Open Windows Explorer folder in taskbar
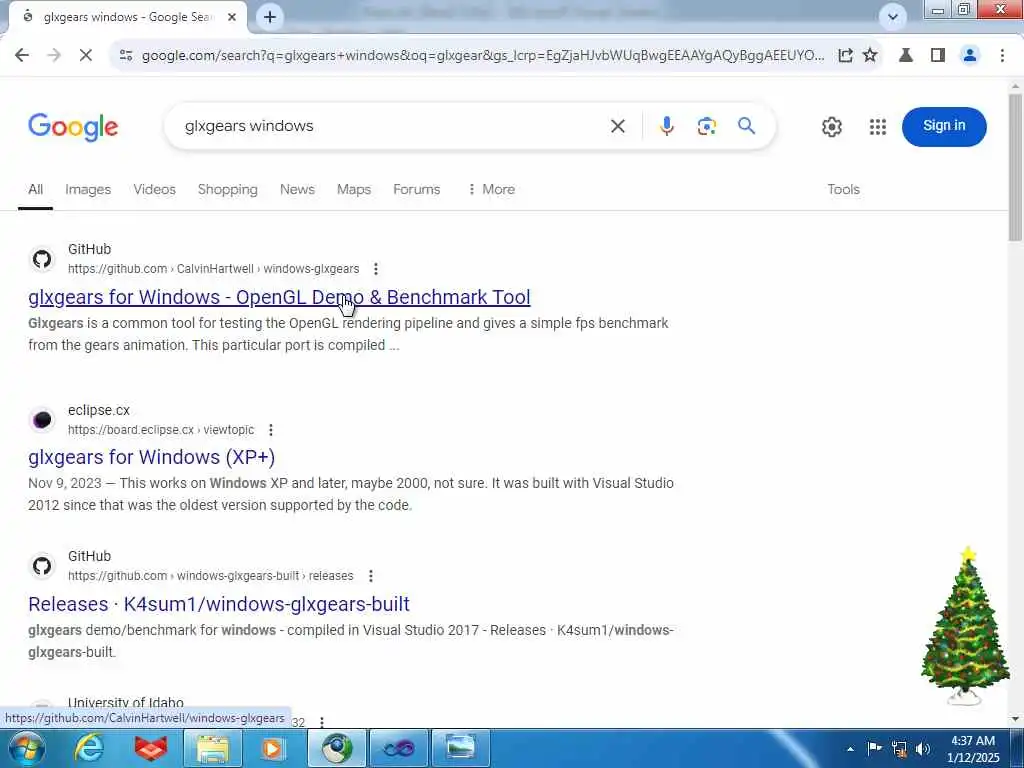Image resolution: width=1024 pixels, height=768 pixels. coord(213,748)
